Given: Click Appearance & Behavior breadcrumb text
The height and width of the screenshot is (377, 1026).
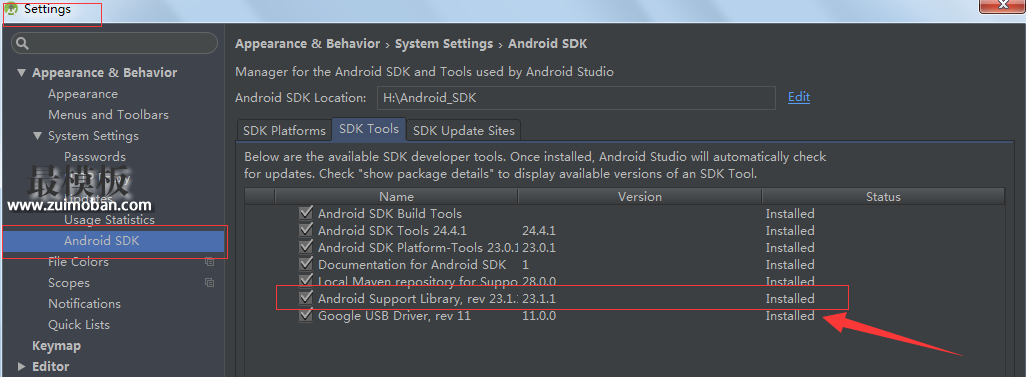Looking at the screenshot, I should point(308,44).
